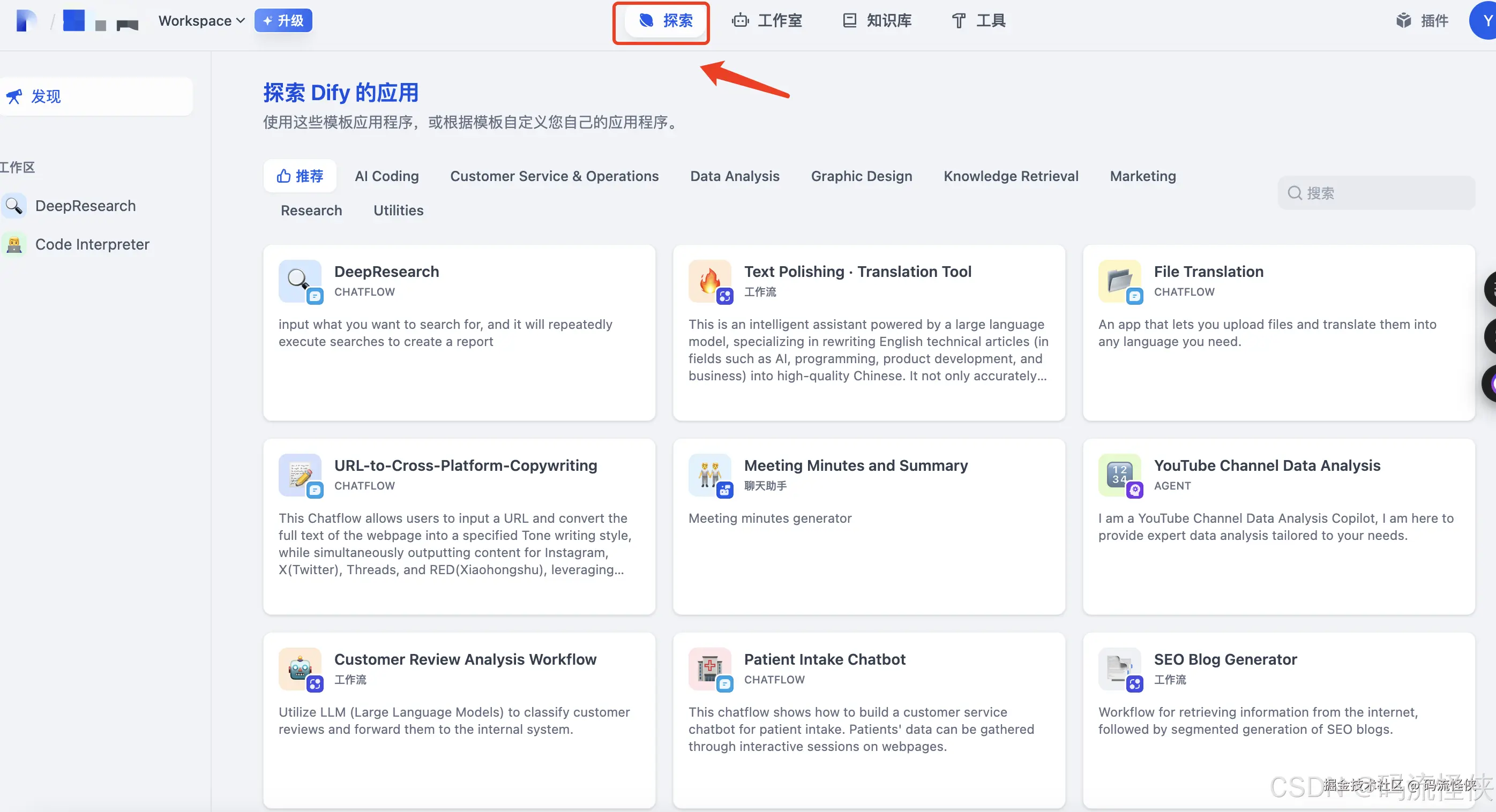The width and height of the screenshot is (1496, 812).
Task: Open the 工作室 workshop icon
Action: coord(740,20)
